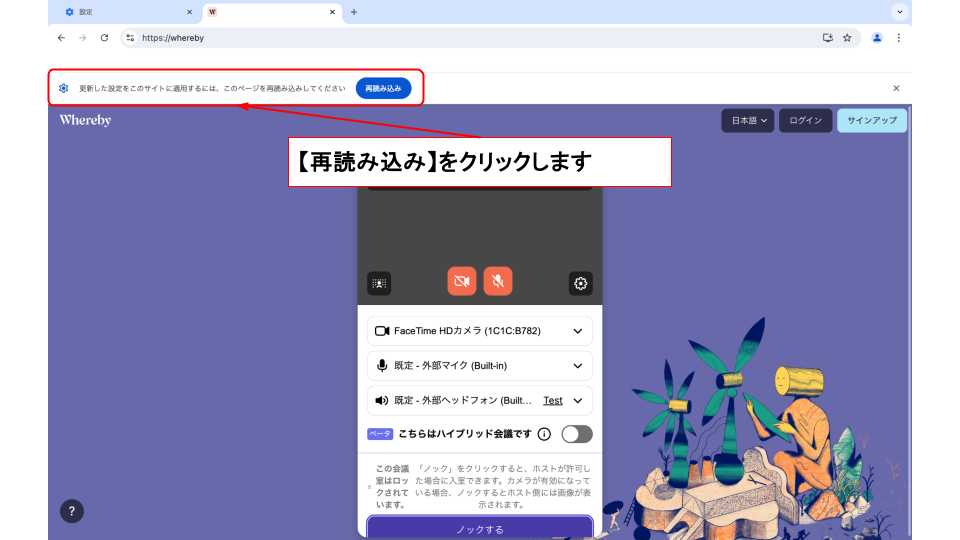Toggle the camera off/on button

tap(461, 282)
